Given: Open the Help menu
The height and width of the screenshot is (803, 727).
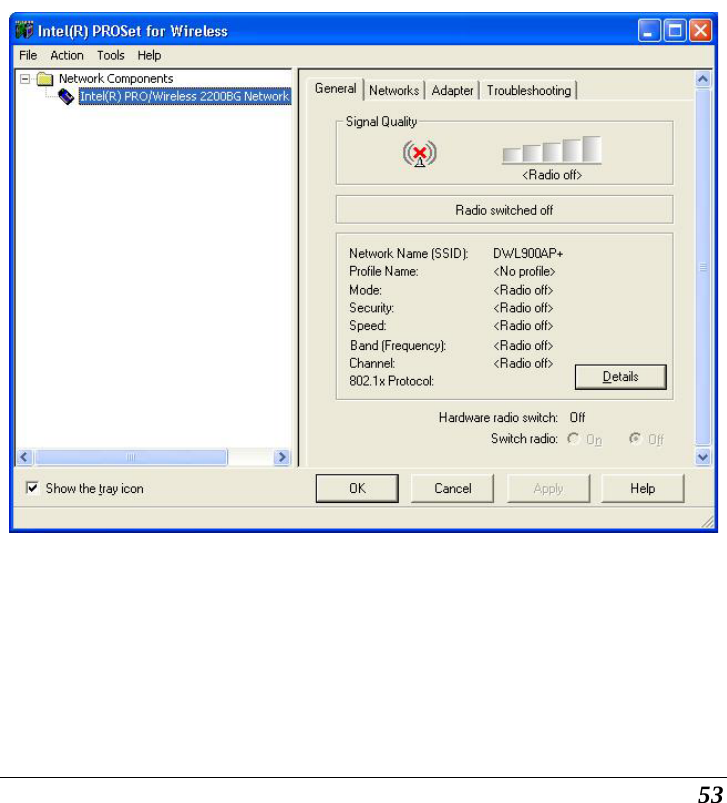Looking at the screenshot, I should 149,55.
